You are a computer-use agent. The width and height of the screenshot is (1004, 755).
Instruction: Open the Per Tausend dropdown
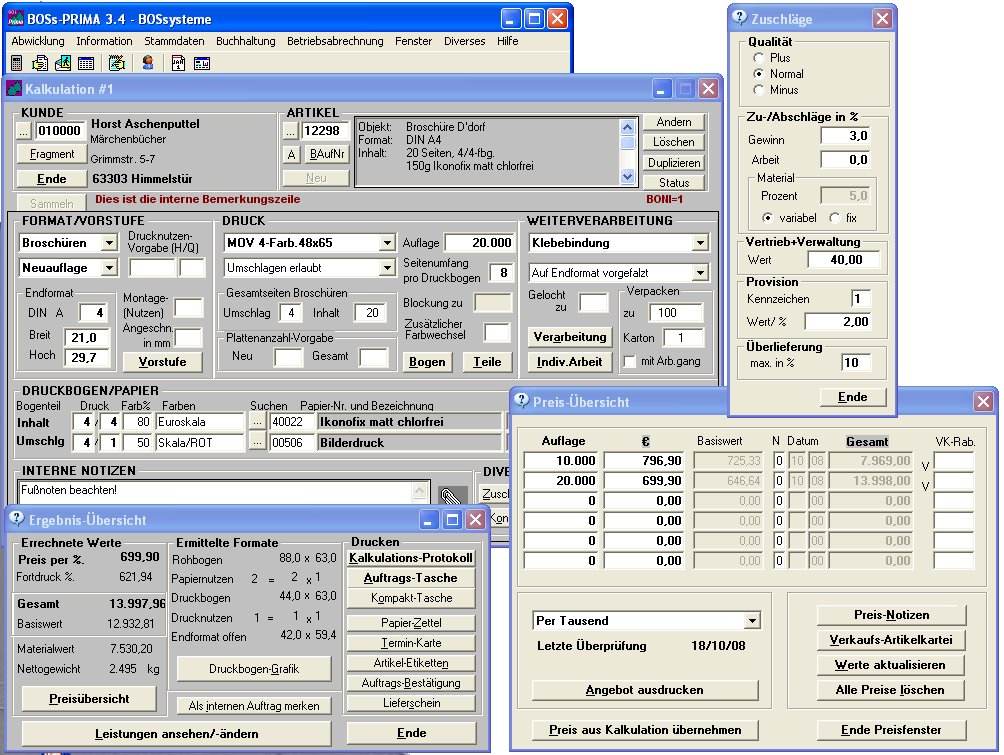pos(752,621)
